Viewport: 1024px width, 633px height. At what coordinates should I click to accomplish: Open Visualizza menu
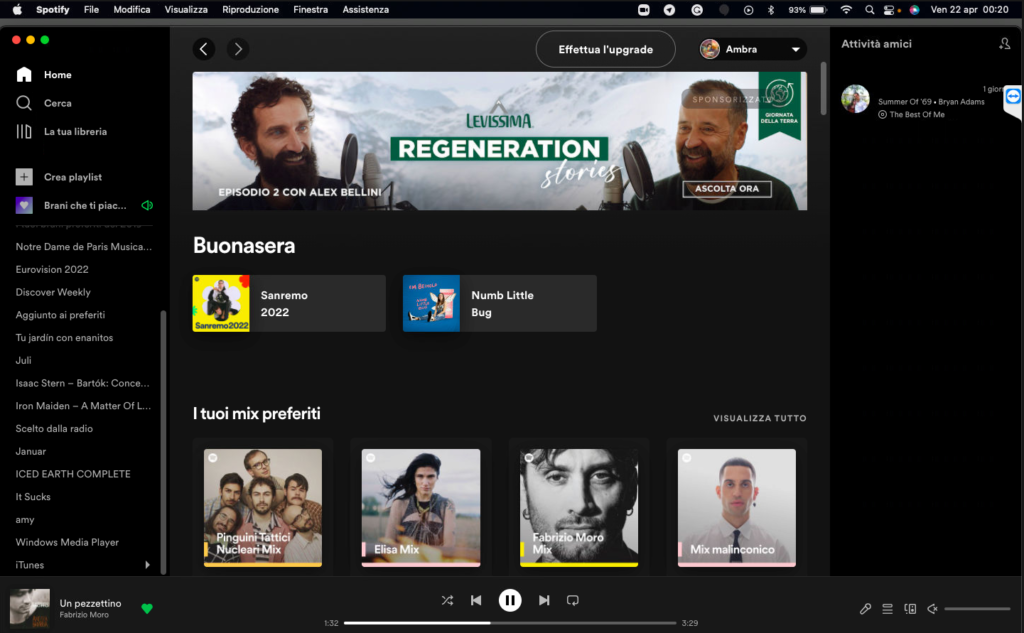(186, 9)
